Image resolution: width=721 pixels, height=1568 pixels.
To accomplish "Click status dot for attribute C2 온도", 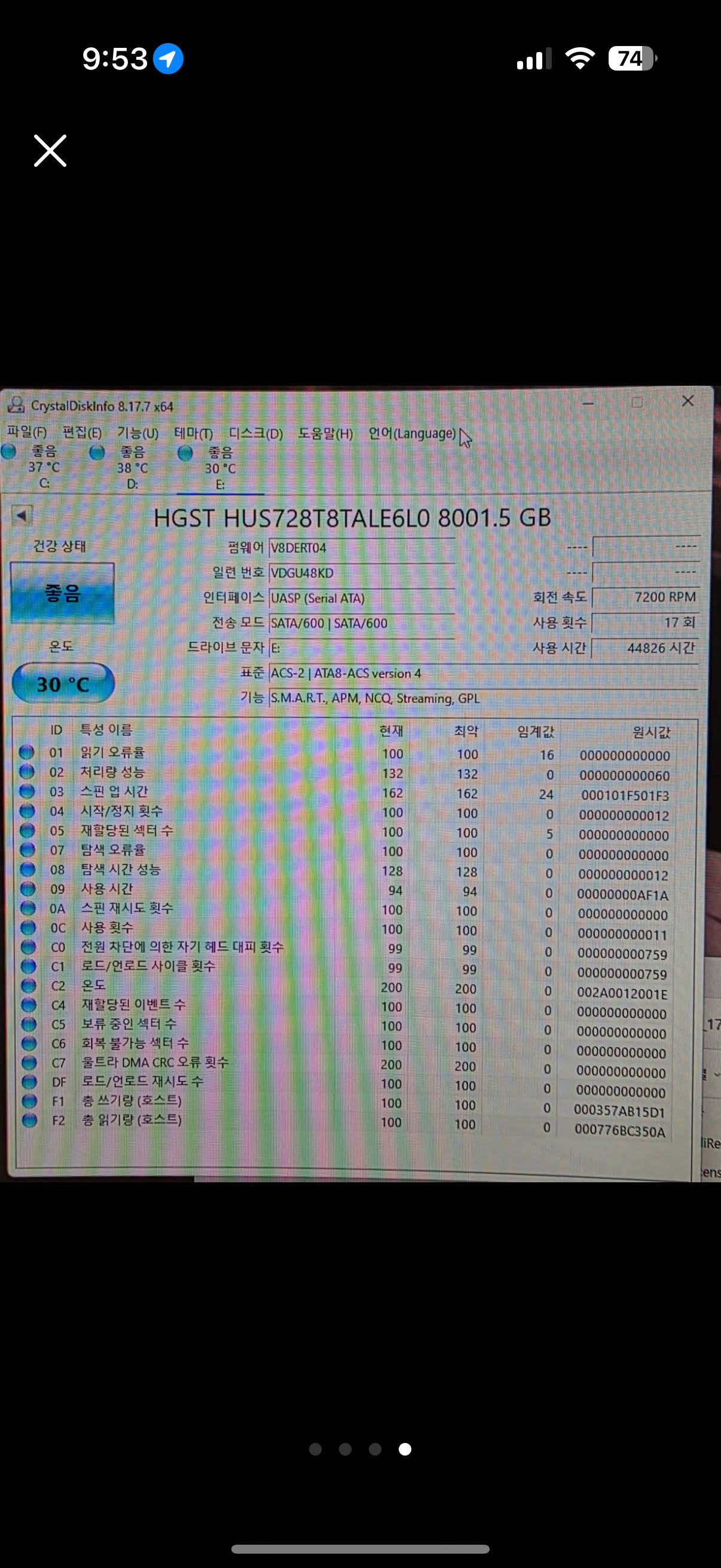I will click(28, 985).
